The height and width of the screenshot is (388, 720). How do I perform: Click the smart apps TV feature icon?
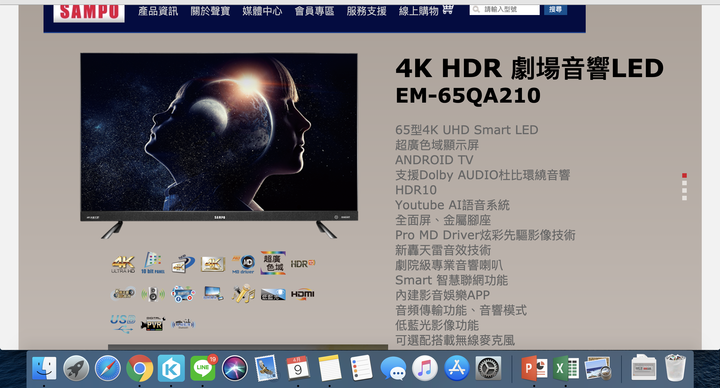183,294
